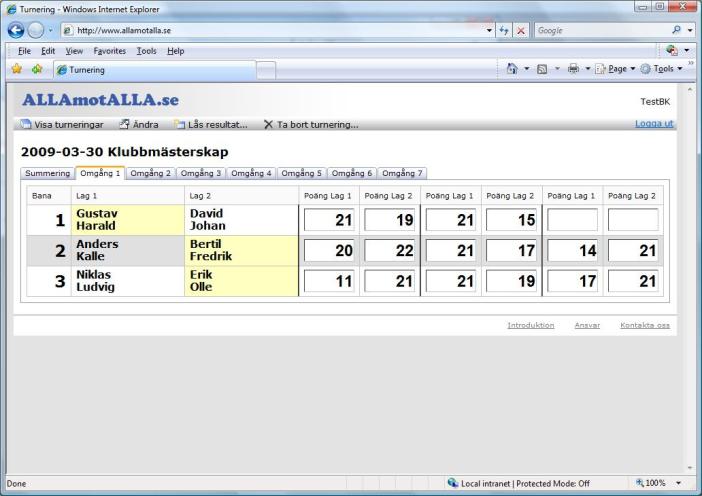Click the browser Back arrow button

tap(15, 31)
